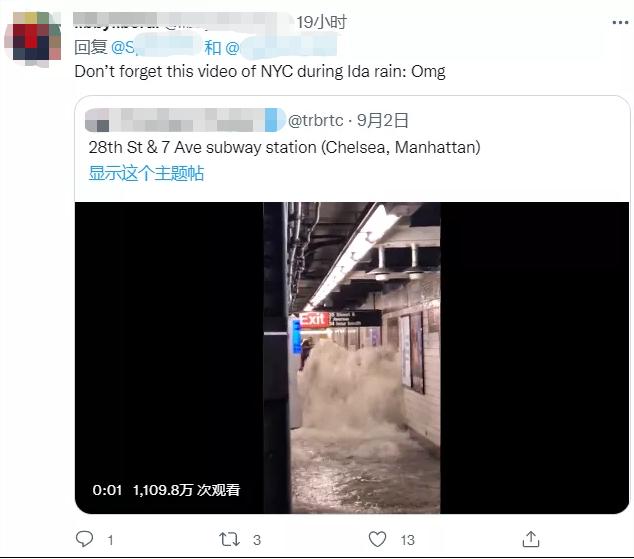Play the flooded subway station video
The width and height of the screenshot is (634, 559).
tap(352, 358)
